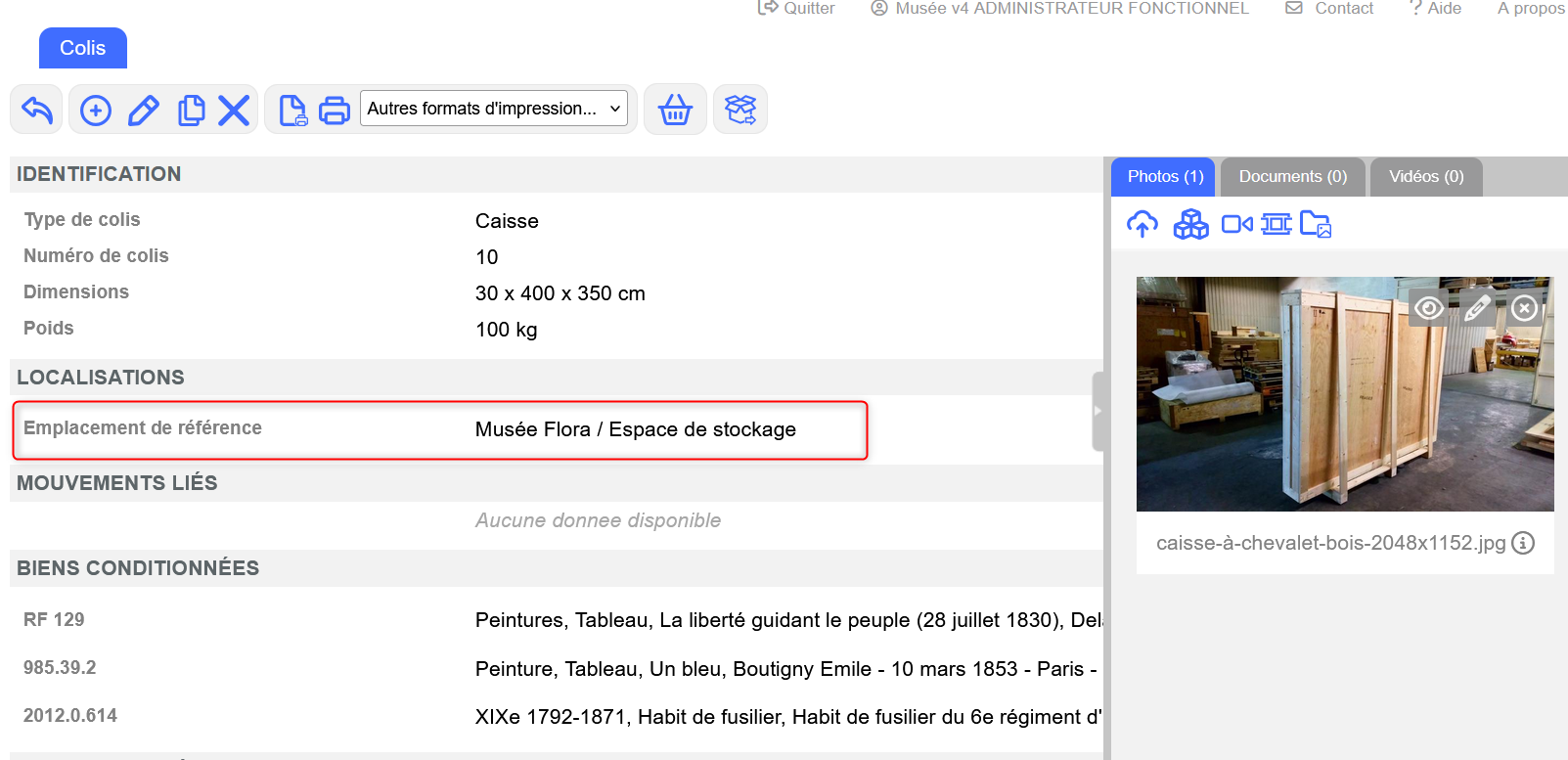Remove the photo with circled X icon
This screenshot has height=760, width=1568.
coord(1524,309)
